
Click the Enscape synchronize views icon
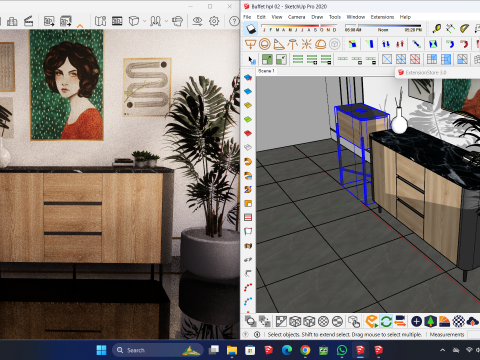[400, 321]
